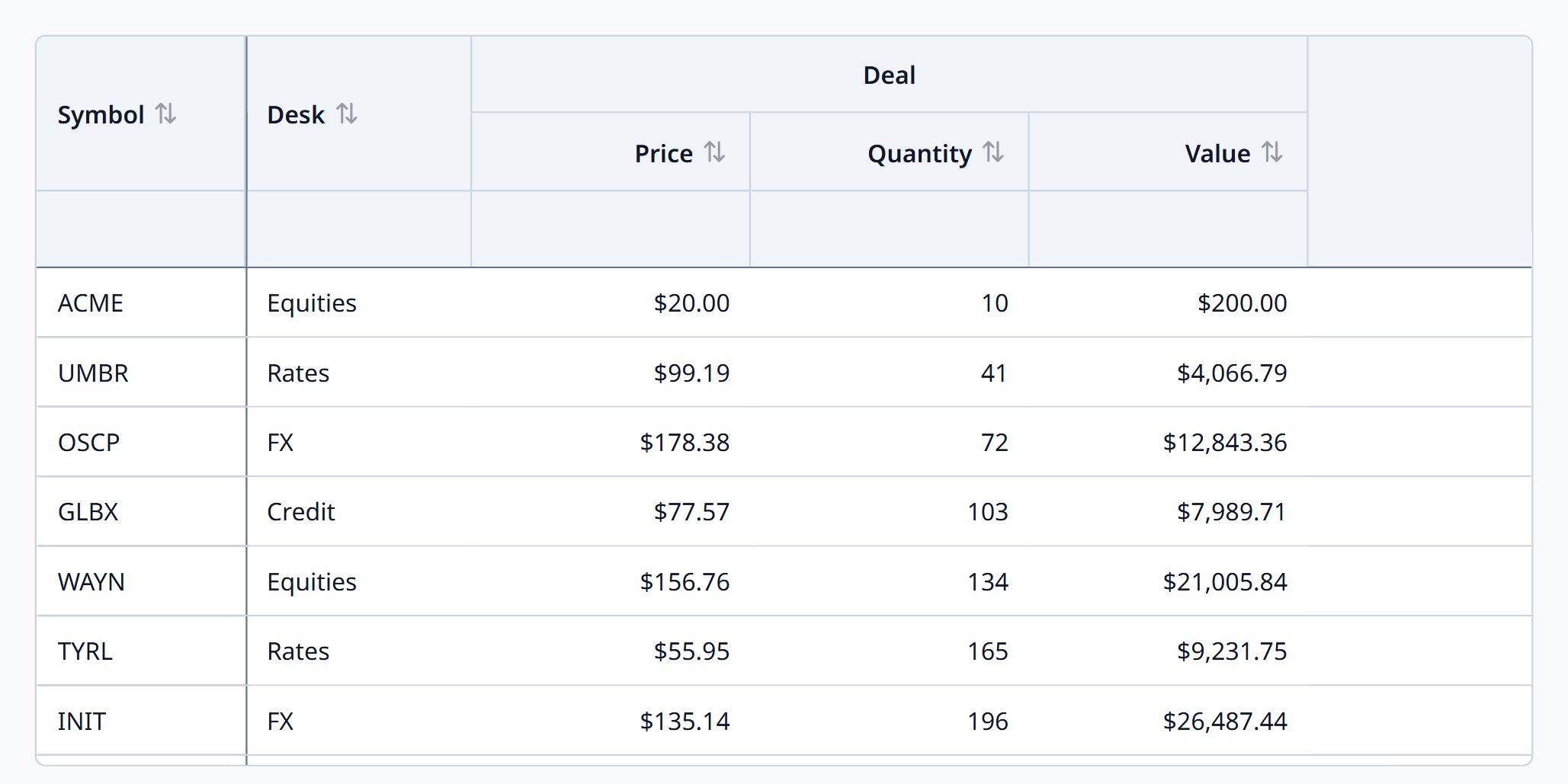Click the Symbol column header label
Screen dimensions: 1568x784
101,115
